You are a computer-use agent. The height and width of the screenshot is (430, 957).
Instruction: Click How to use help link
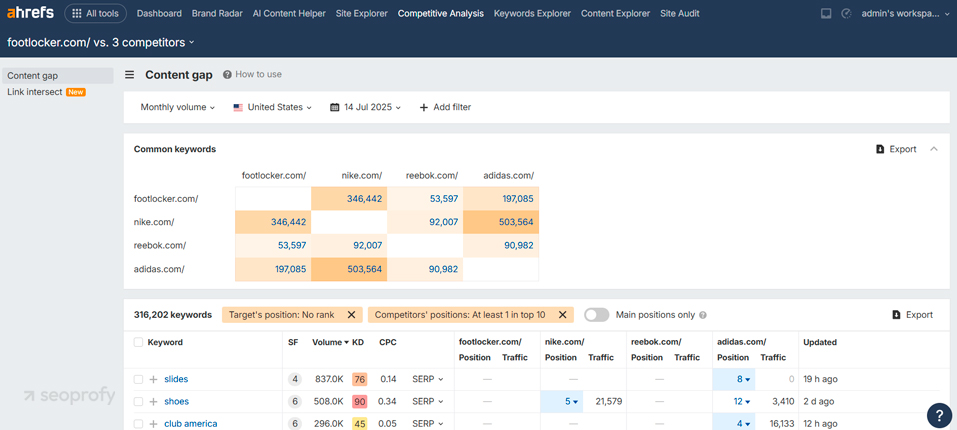point(252,74)
